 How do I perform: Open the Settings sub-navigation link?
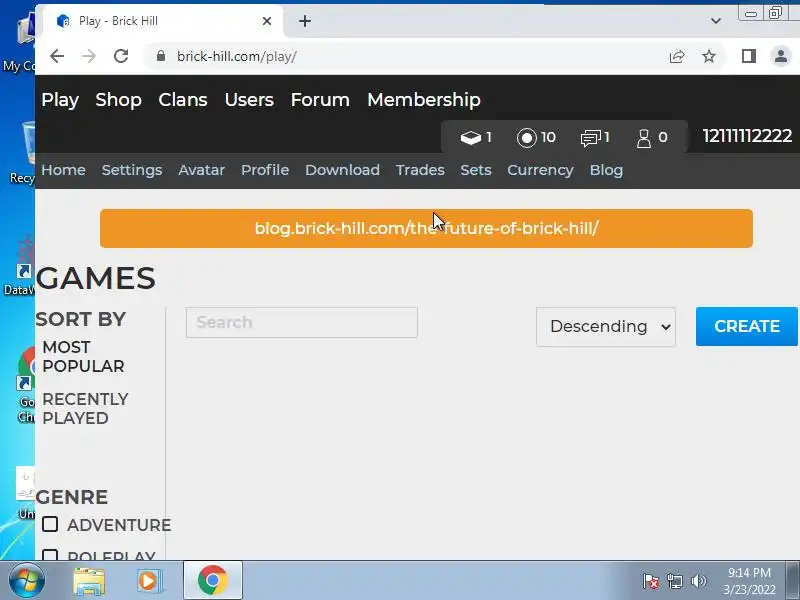[x=132, y=170]
